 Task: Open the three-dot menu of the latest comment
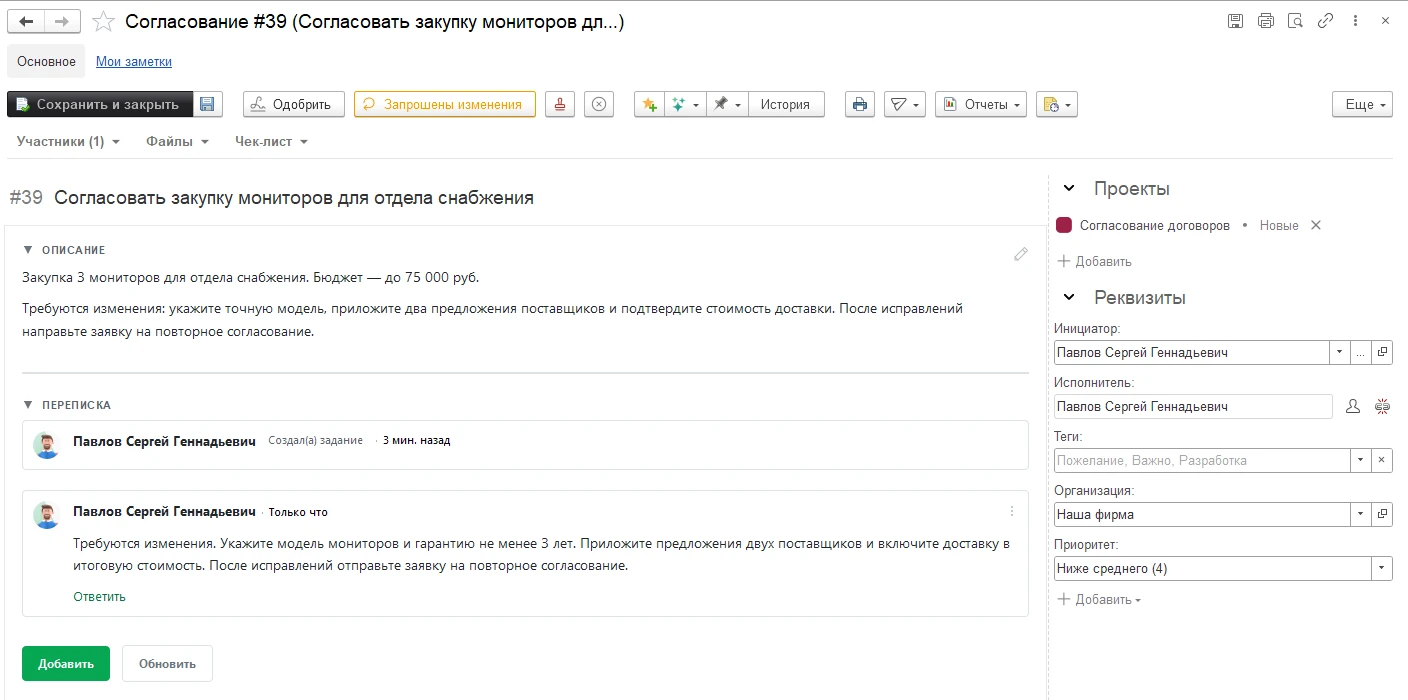tap(1012, 511)
